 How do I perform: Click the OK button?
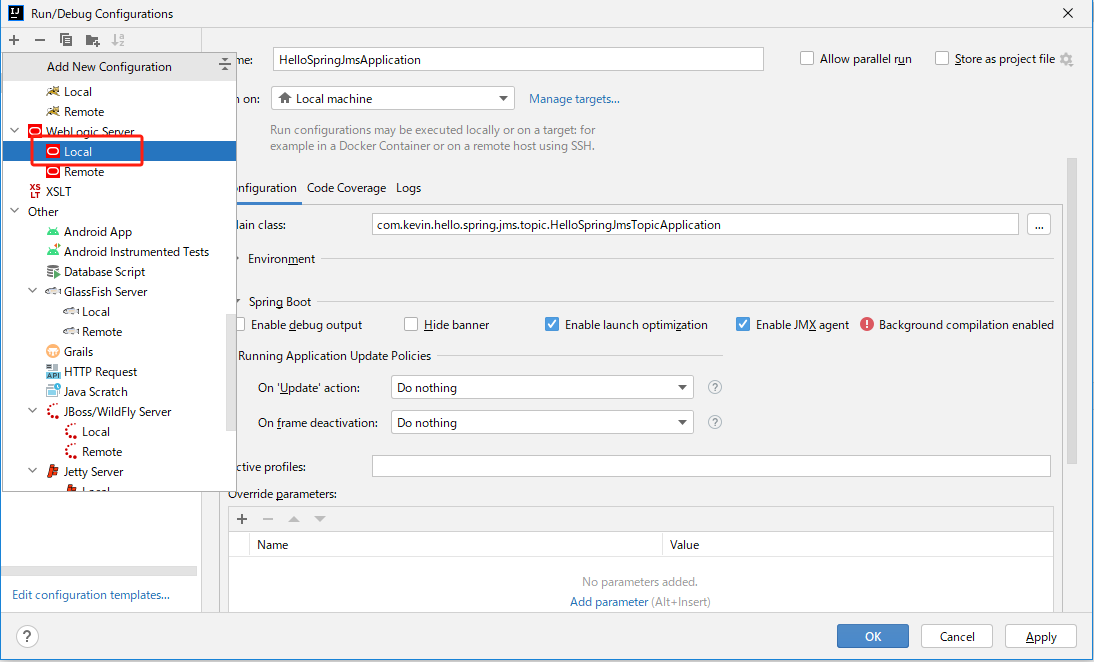pos(873,636)
